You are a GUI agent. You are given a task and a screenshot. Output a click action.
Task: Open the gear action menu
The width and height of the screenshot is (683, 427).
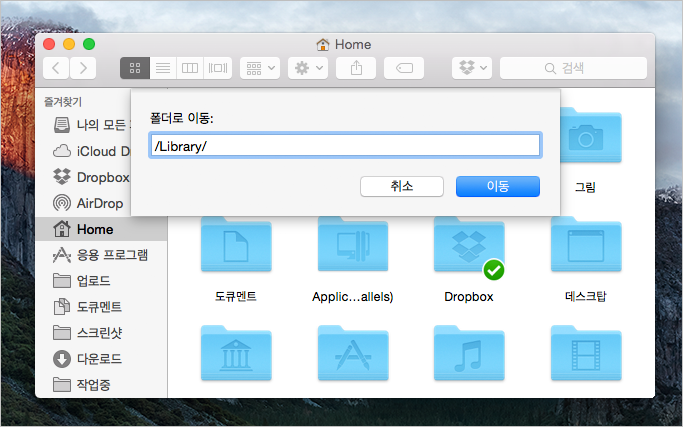click(x=308, y=68)
